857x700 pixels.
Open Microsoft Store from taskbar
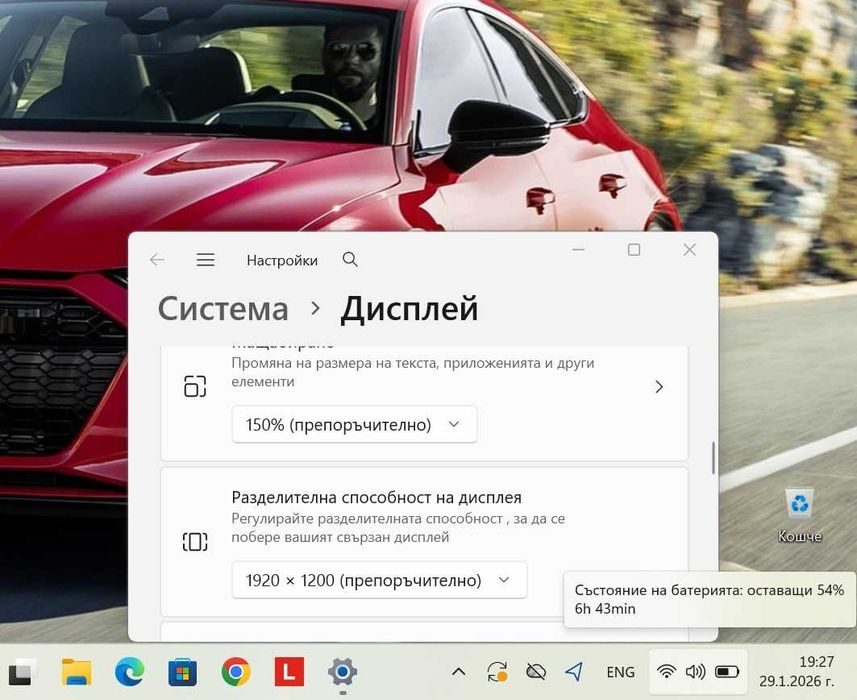183,672
